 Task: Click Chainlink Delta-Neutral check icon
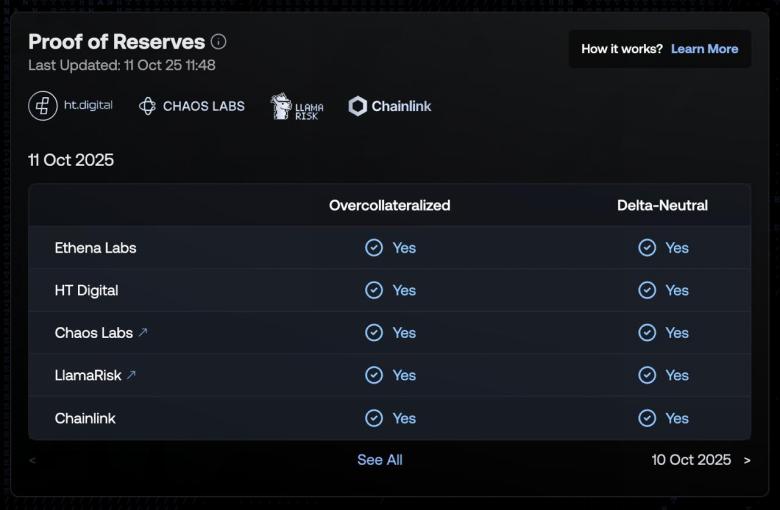click(x=647, y=418)
